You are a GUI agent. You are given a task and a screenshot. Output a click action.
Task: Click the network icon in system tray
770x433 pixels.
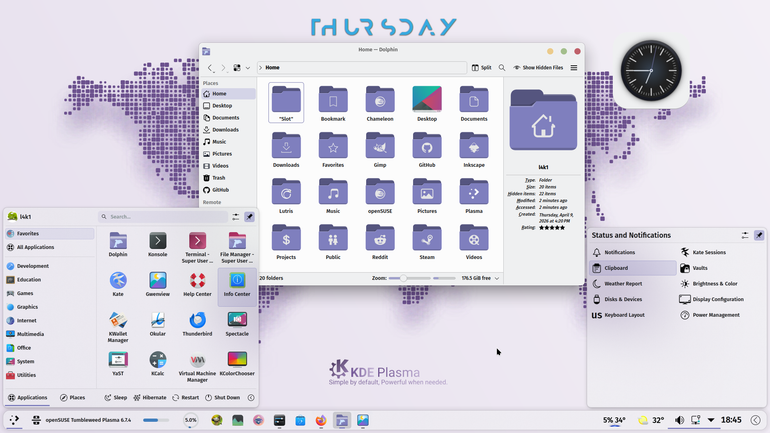(x=695, y=420)
